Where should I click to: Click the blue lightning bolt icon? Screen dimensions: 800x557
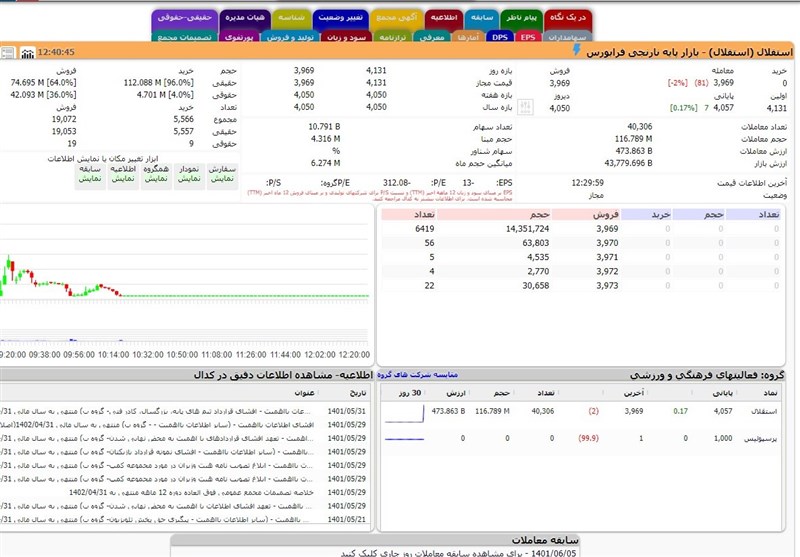coord(576,50)
